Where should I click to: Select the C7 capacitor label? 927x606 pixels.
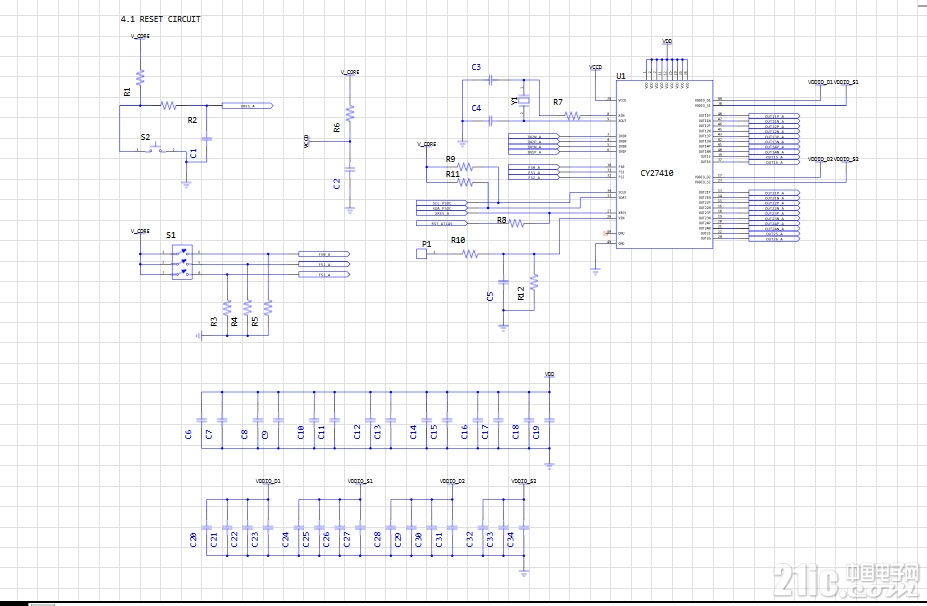[x=209, y=434]
